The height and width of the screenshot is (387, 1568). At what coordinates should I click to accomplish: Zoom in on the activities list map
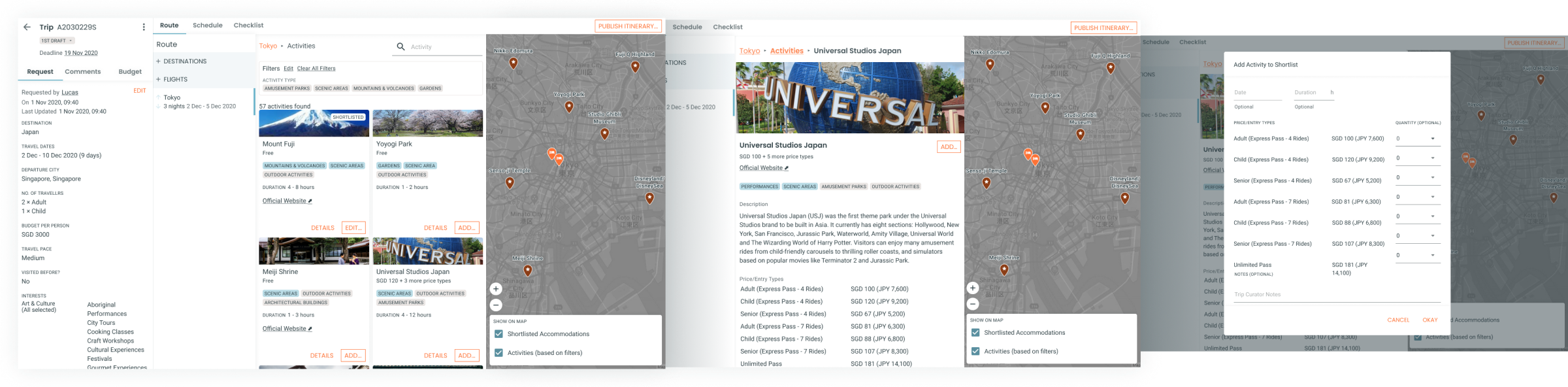click(496, 289)
